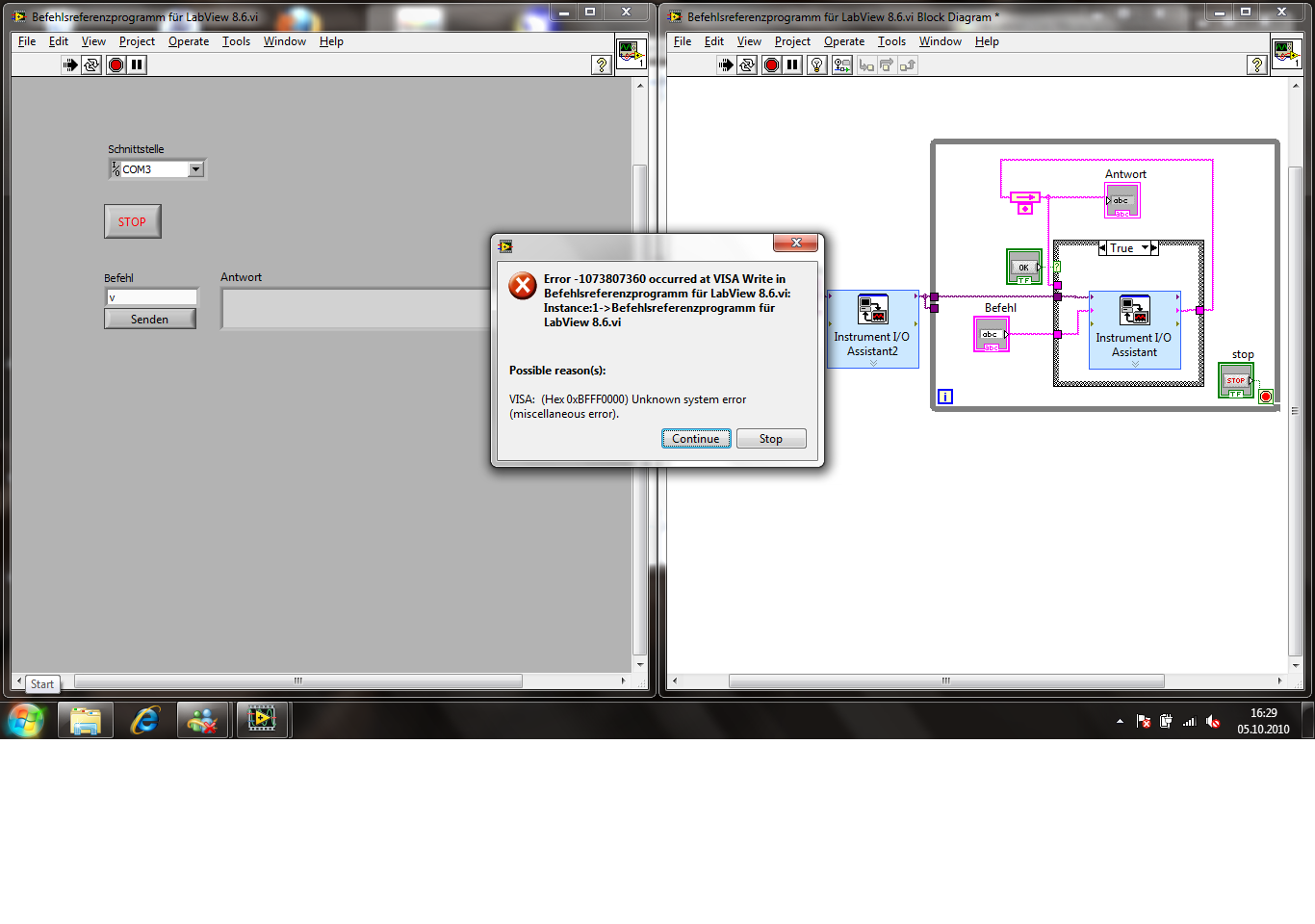Open the View menu in Block Diagram window
Viewport: 1315px width, 924px height.
[749, 41]
